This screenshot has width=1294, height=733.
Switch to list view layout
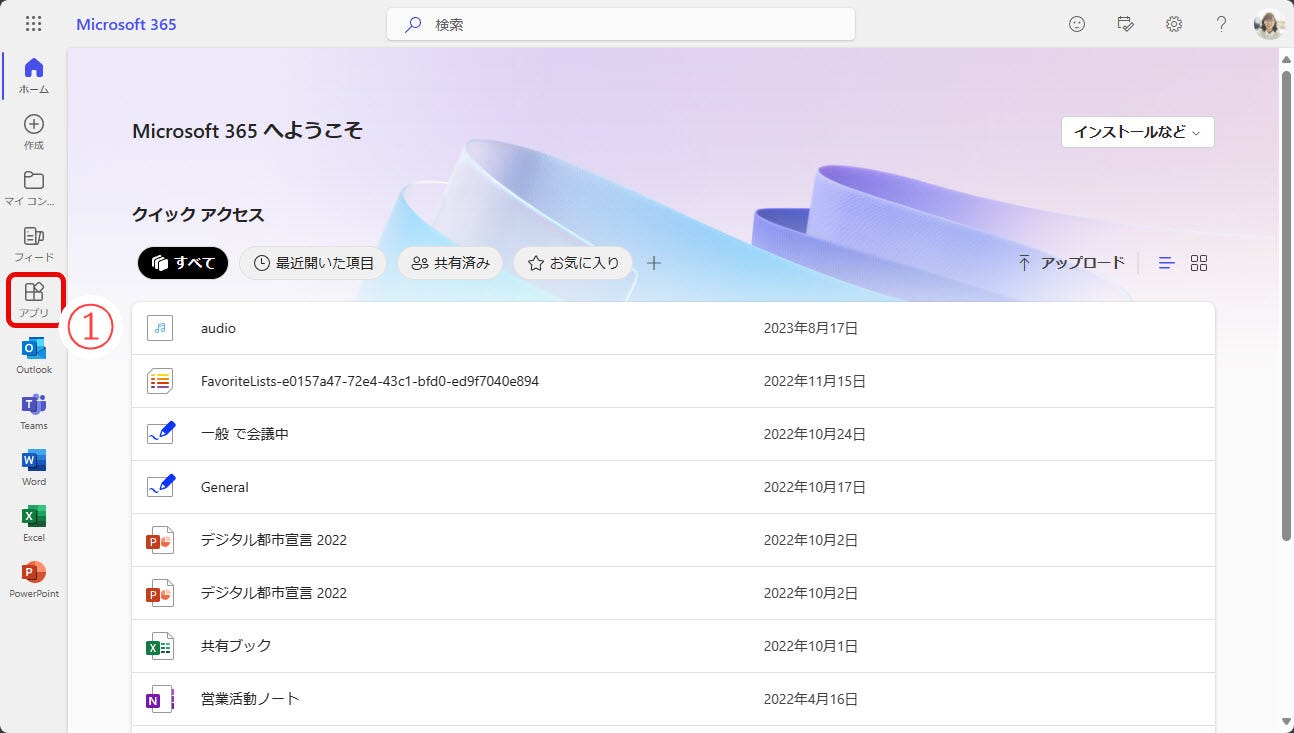(x=1166, y=263)
